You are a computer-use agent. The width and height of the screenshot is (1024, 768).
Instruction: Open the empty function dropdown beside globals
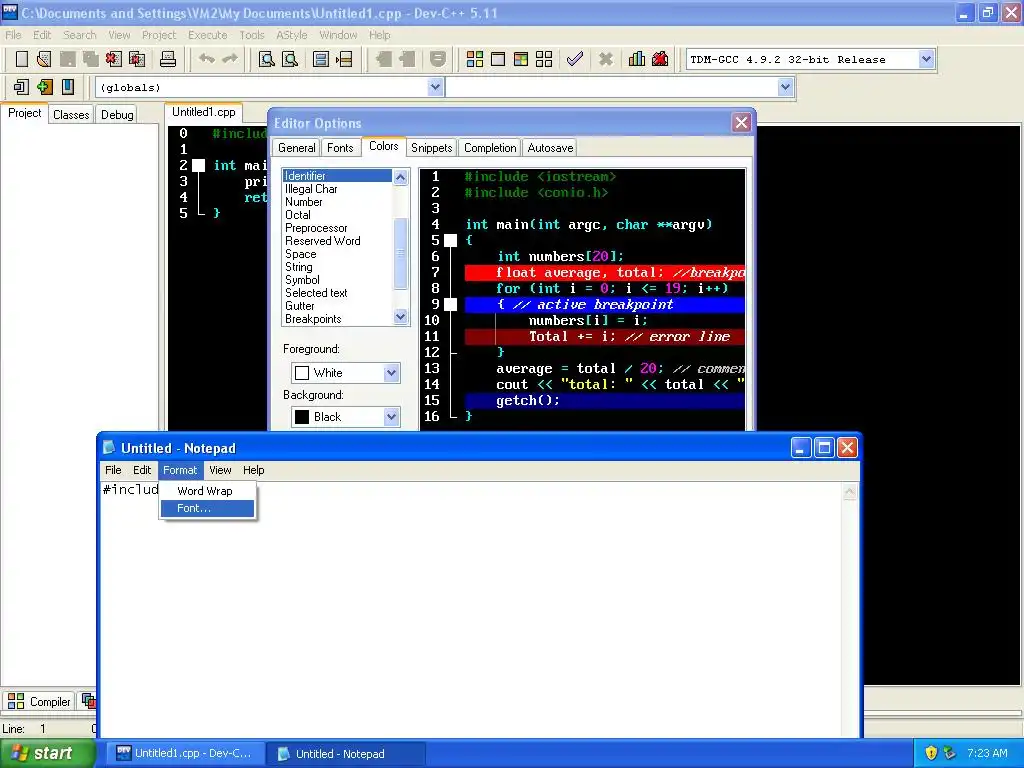coord(785,87)
